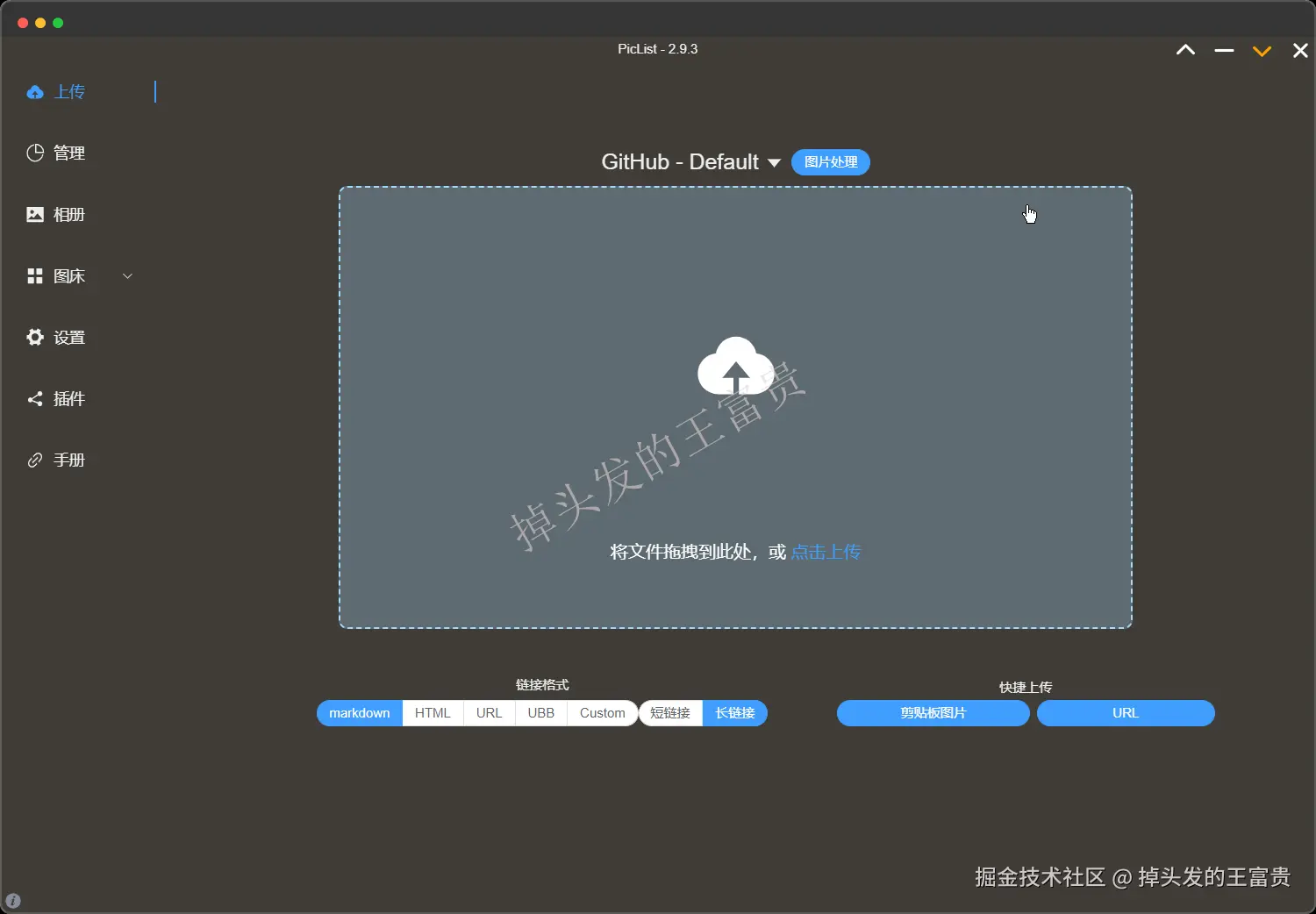Select HTML link format
The height and width of the screenshot is (914, 1316).
click(x=433, y=713)
